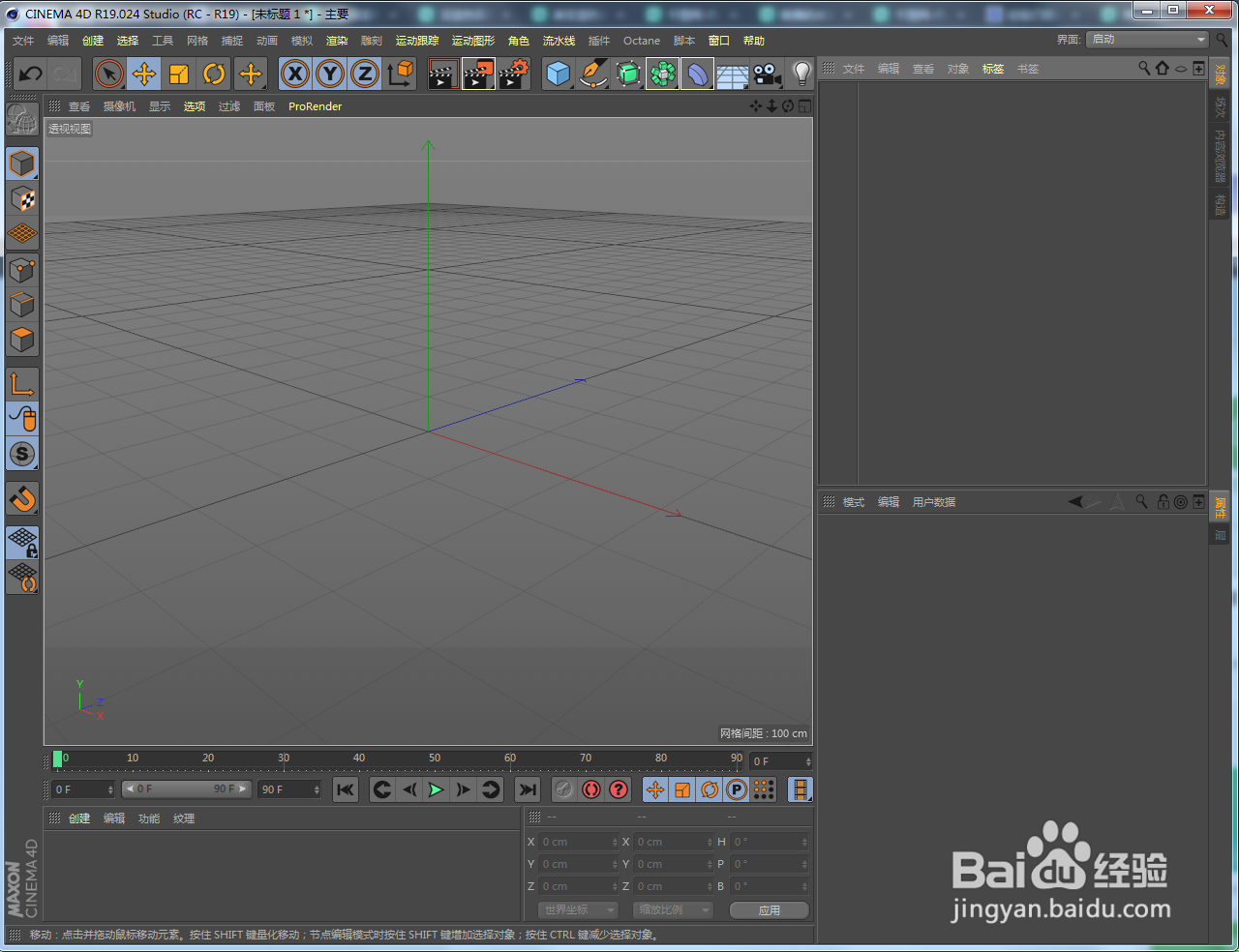Switch to Edges mode
The image size is (1239, 952).
point(22,305)
